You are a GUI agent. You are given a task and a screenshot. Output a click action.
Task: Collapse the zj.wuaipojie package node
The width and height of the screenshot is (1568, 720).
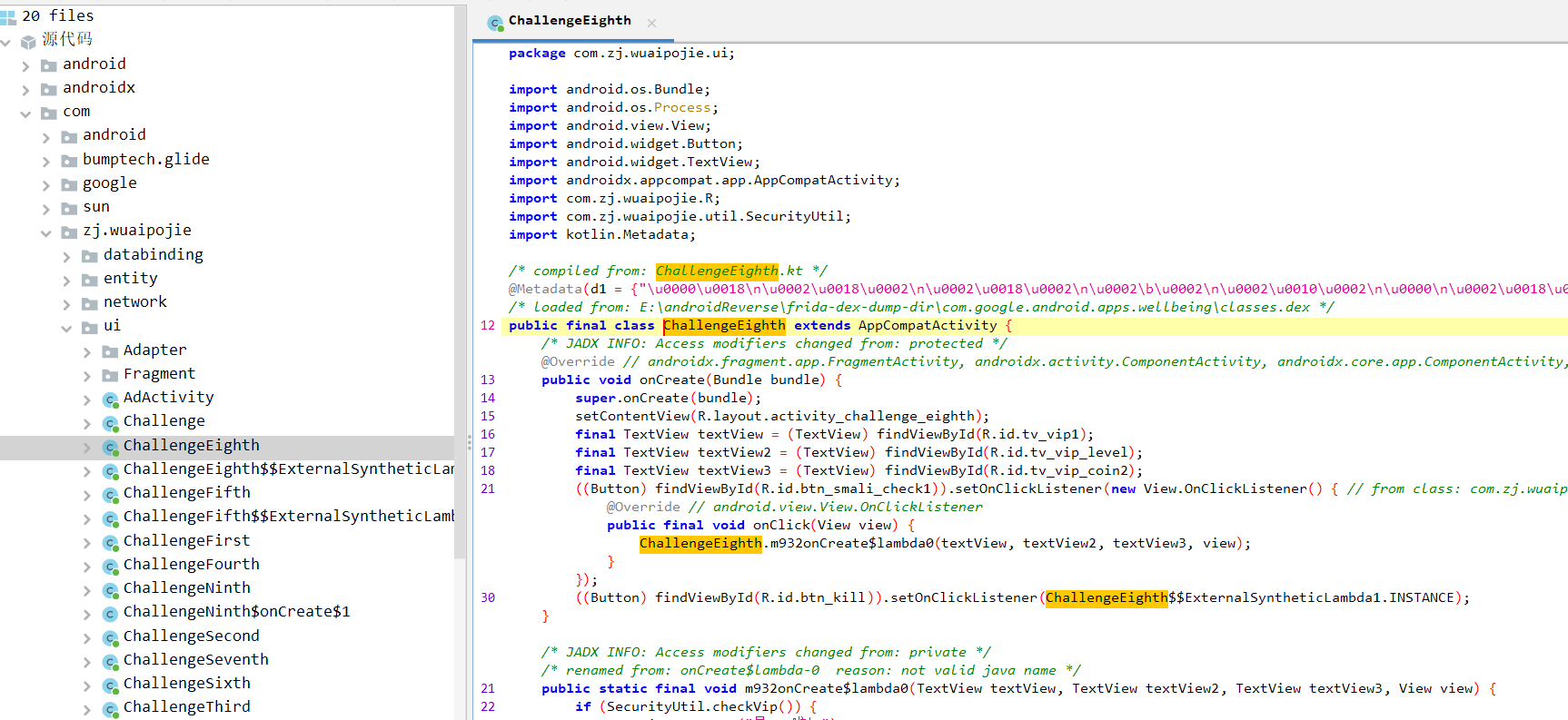point(46,232)
